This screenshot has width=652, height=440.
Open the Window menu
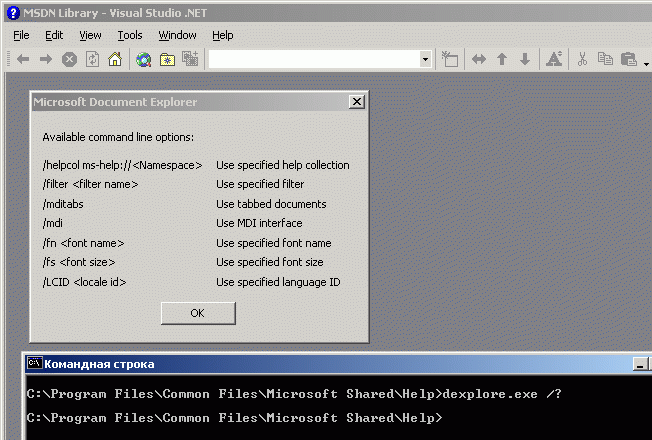click(x=177, y=35)
